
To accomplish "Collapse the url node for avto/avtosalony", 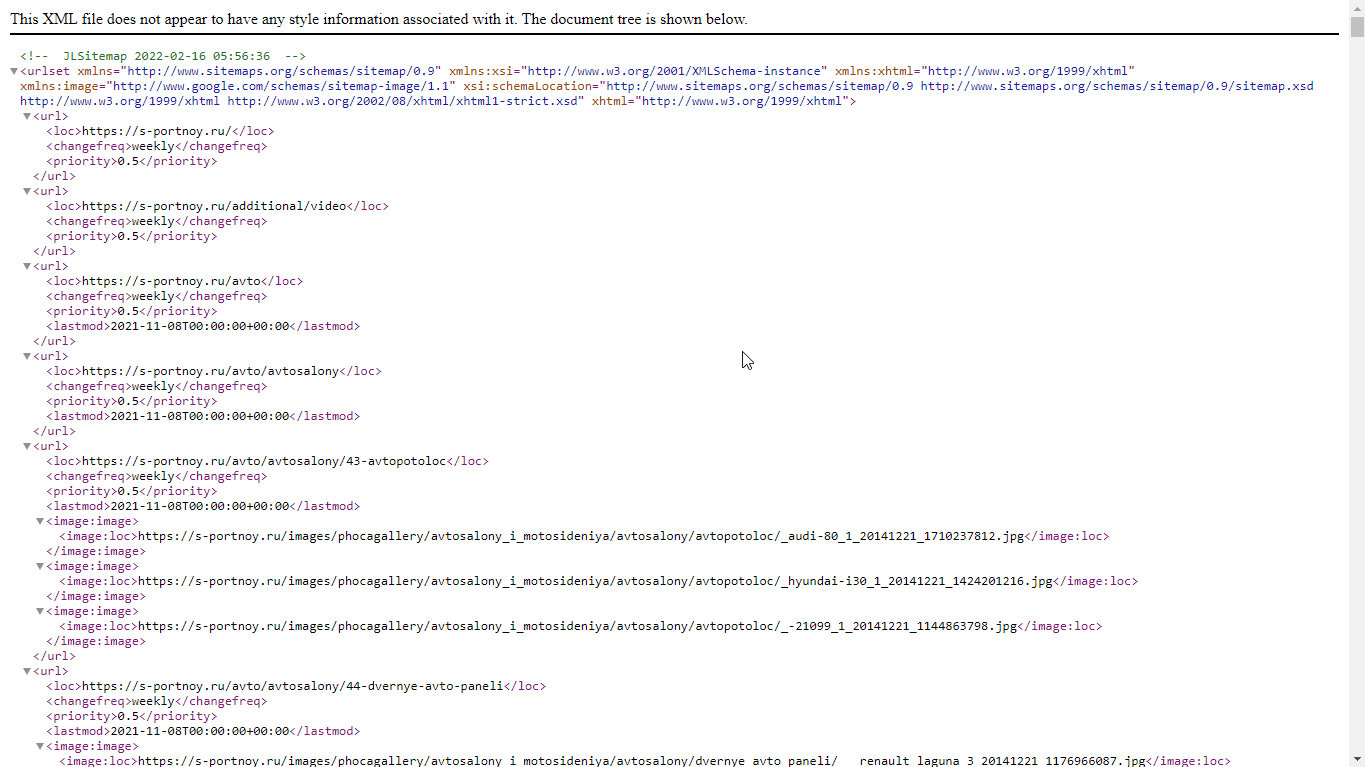I will point(28,357).
